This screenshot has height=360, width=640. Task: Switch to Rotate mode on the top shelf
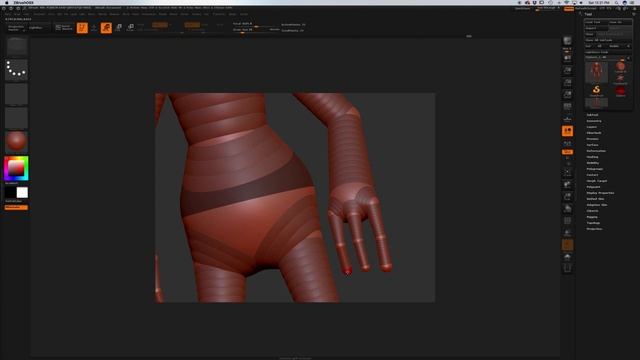point(131,28)
